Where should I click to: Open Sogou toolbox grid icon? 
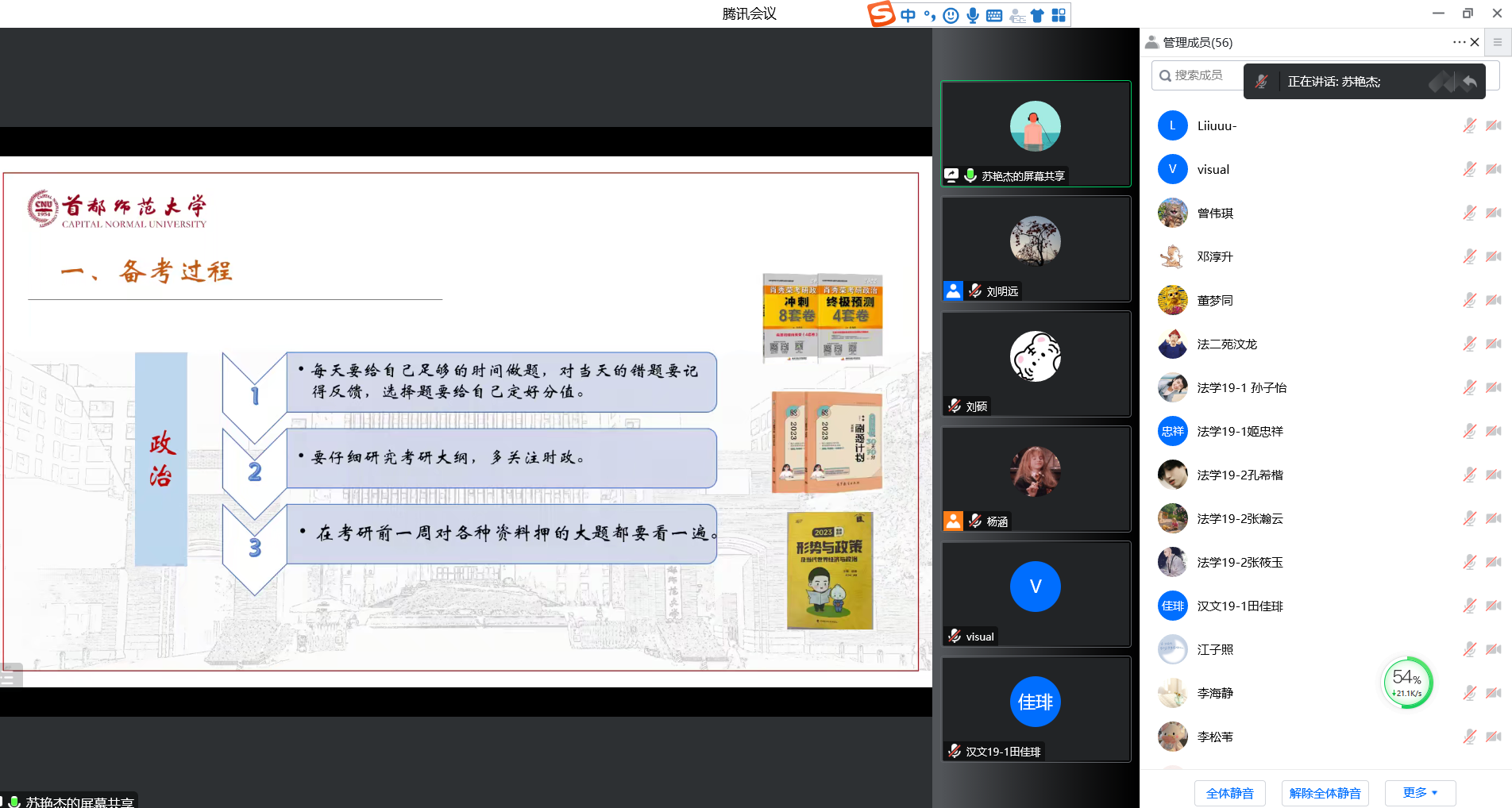pos(1059,15)
